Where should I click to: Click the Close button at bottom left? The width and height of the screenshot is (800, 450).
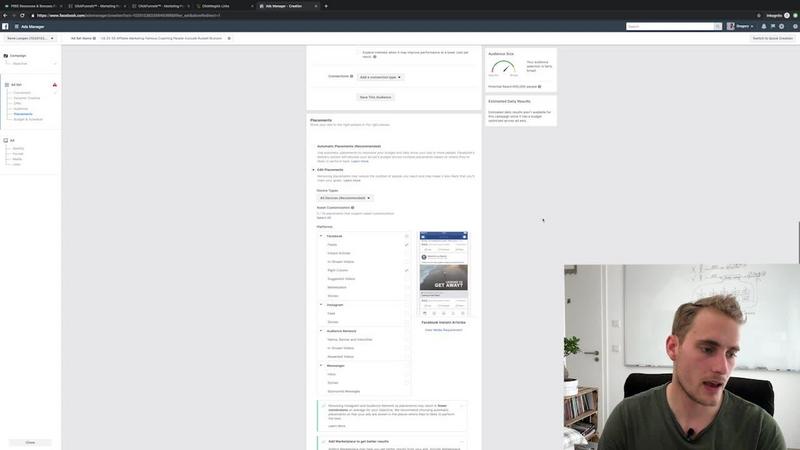coord(30,442)
